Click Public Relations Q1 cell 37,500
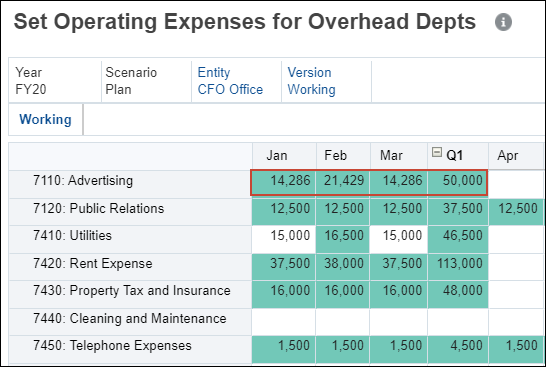The image size is (546, 367). pyautogui.click(x=458, y=212)
